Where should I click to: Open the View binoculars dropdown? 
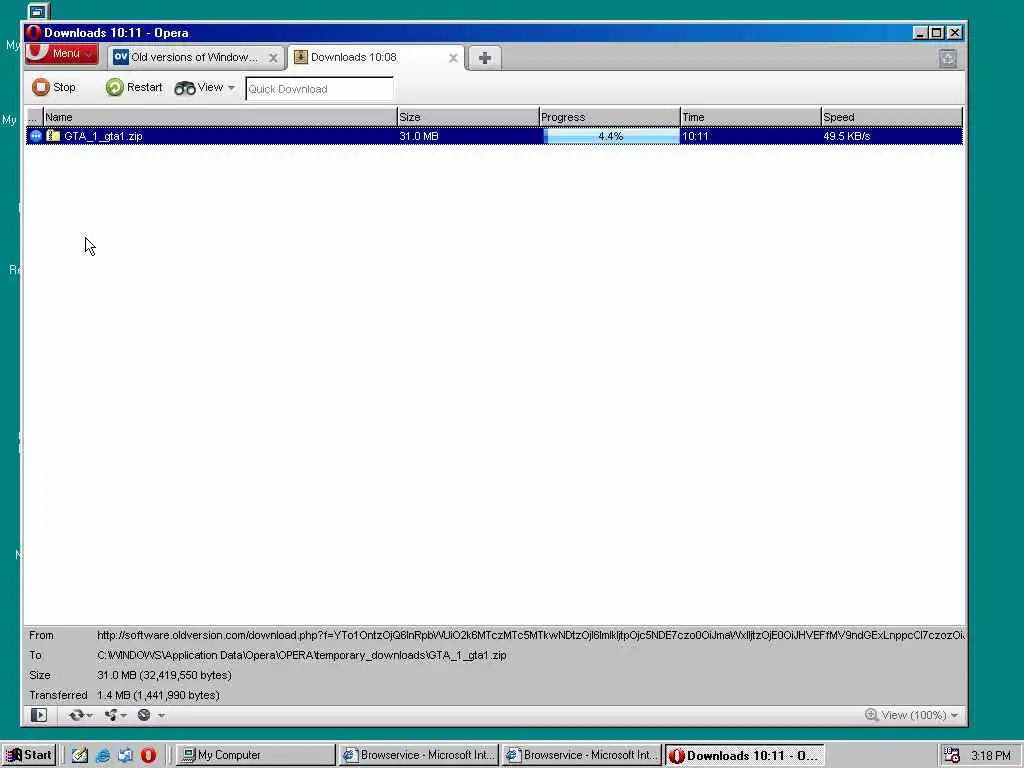(204, 88)
